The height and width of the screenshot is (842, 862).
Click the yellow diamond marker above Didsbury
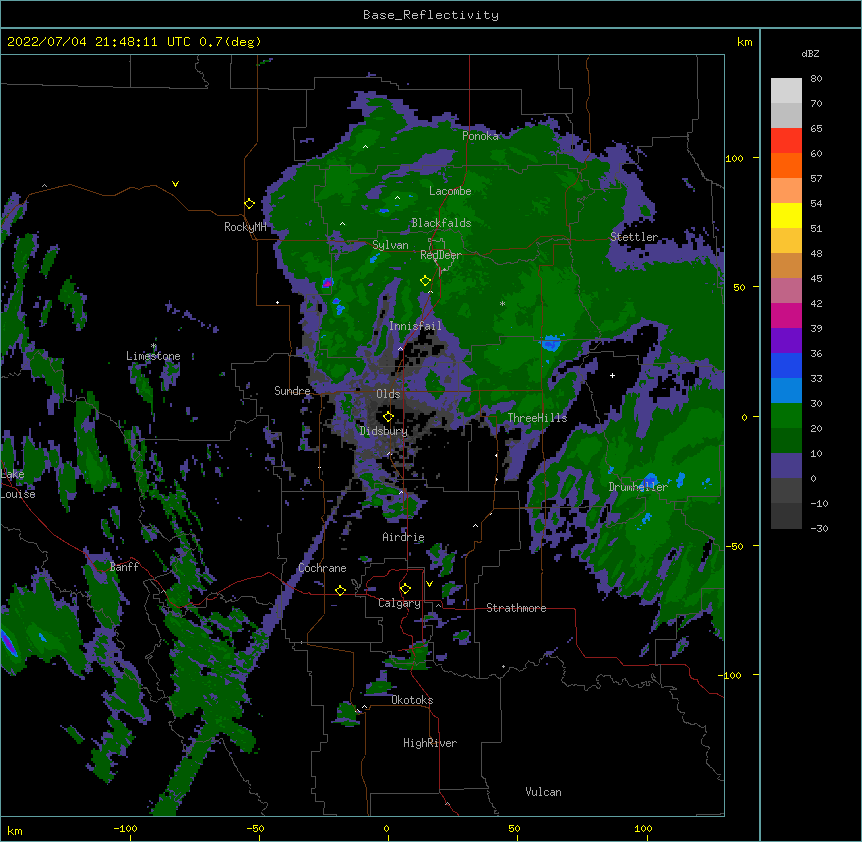(x=388, y=417)
